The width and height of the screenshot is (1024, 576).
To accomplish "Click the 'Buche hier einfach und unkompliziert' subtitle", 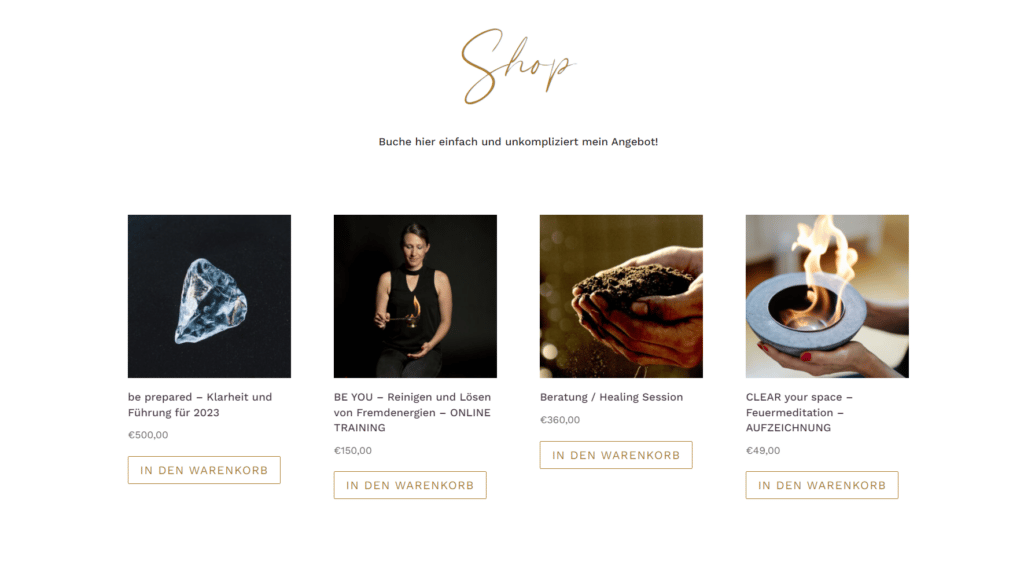I will click(518, 142).
